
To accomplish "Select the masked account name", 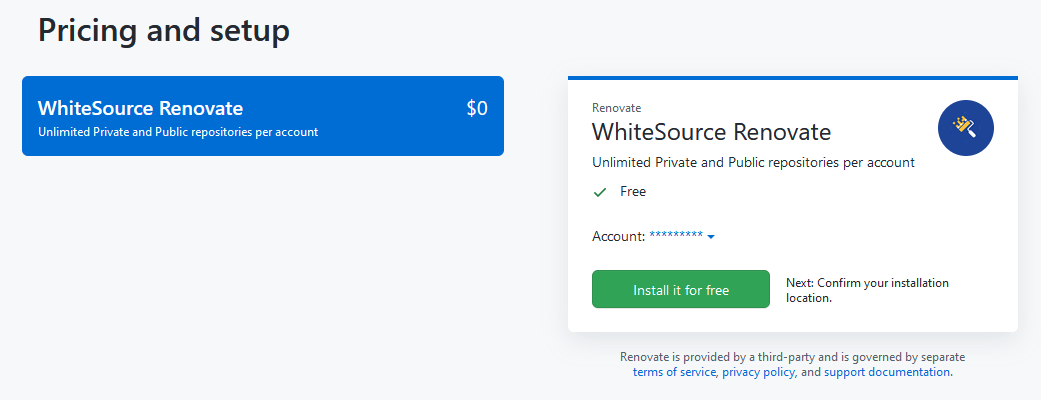I will (676, 235).
